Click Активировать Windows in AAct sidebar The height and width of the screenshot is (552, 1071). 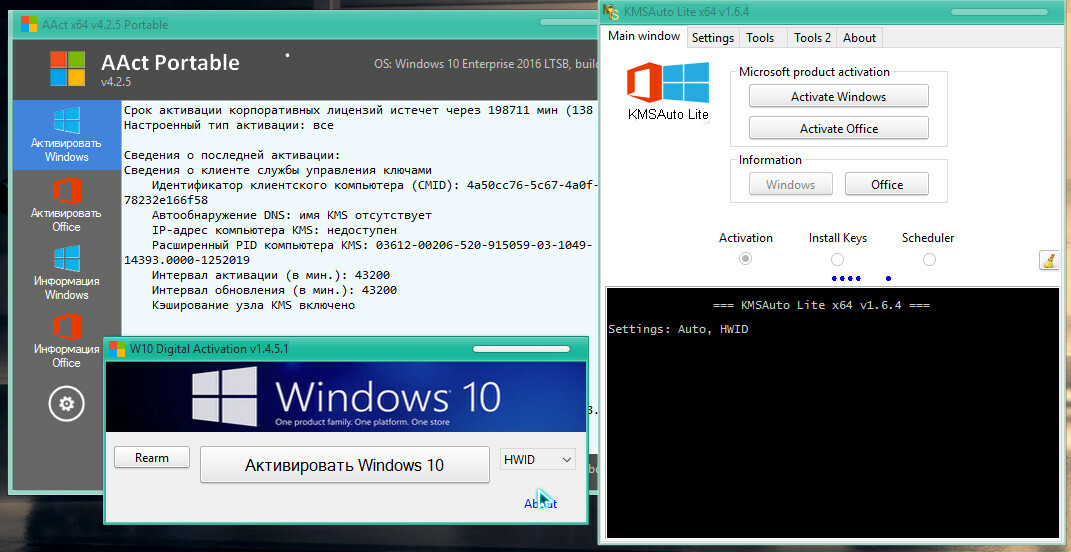pos(67,135)
